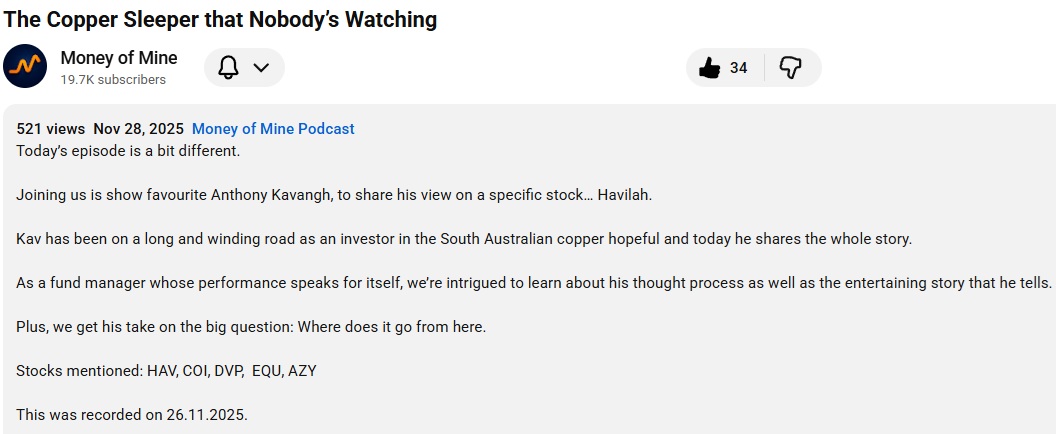Click the 19.7K subscribers text
Image resolution: width=1056 pixels, height=434 pixels.
113,80
